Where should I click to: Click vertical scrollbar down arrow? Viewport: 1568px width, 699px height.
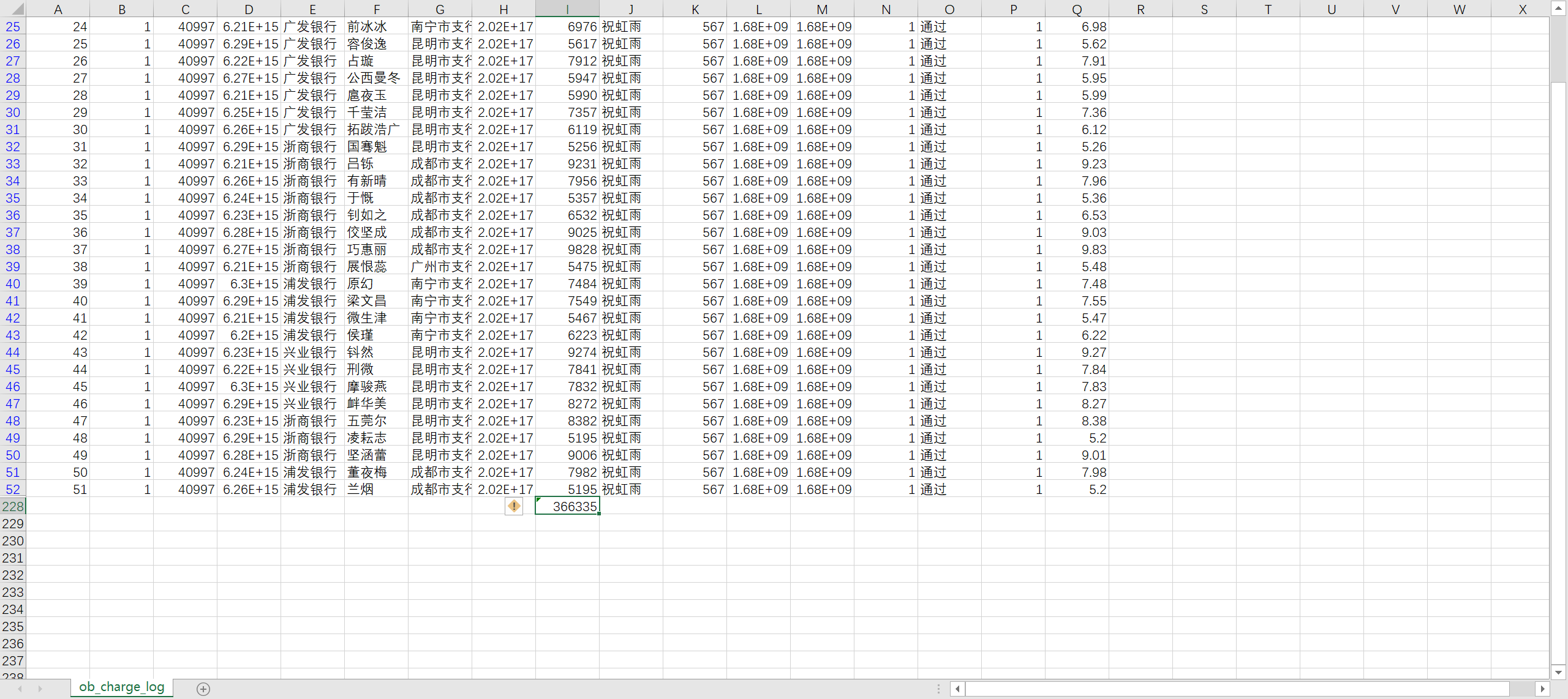[x=1559, y=672]
